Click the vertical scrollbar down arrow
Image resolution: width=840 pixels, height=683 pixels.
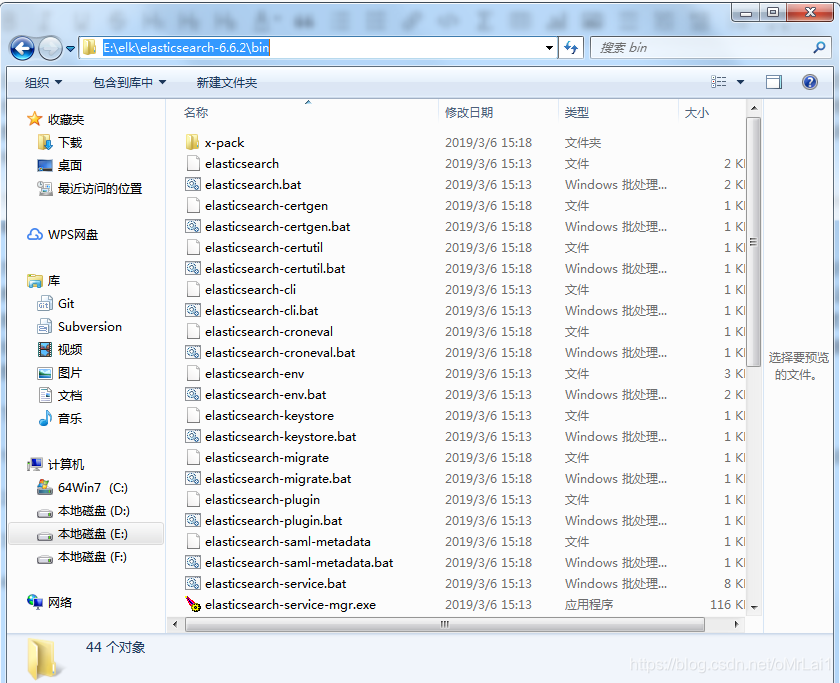coord(754,607)
